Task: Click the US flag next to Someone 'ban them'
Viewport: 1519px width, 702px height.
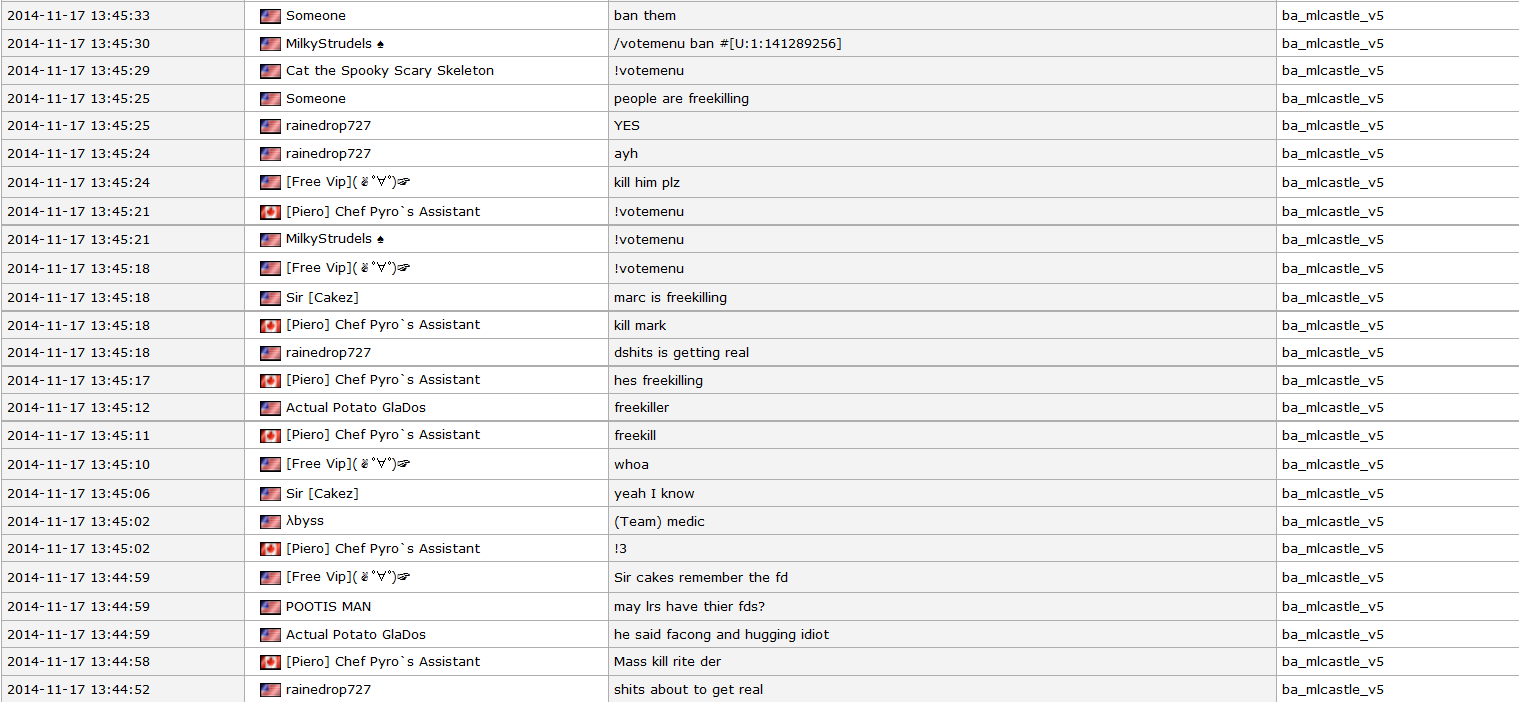Action: coord(270,16)
